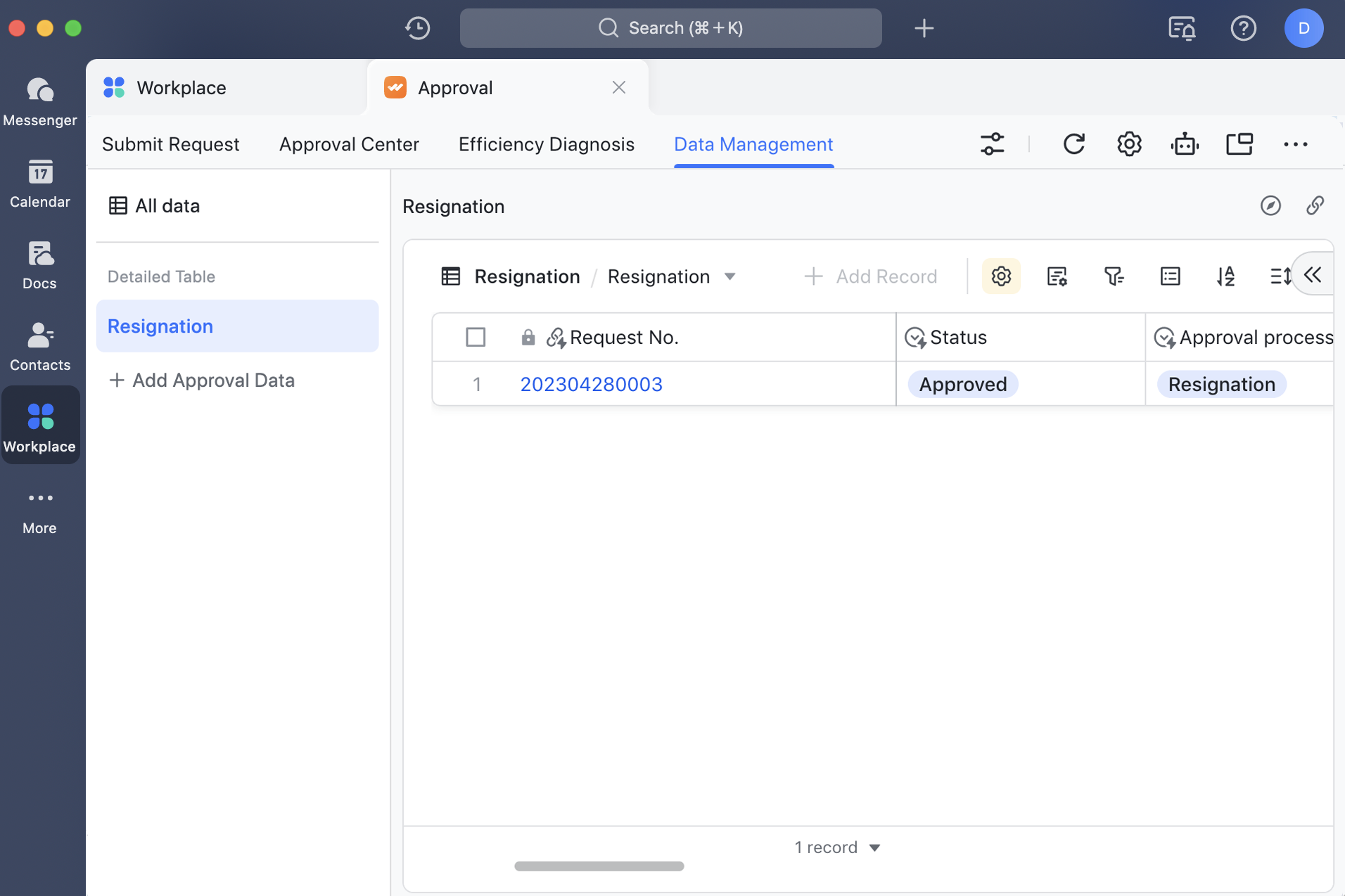Viewport: 1345px width, 896px height.
Task: Open the Efficiency Diagnosis tab
Action: click(x=546, y=143)
